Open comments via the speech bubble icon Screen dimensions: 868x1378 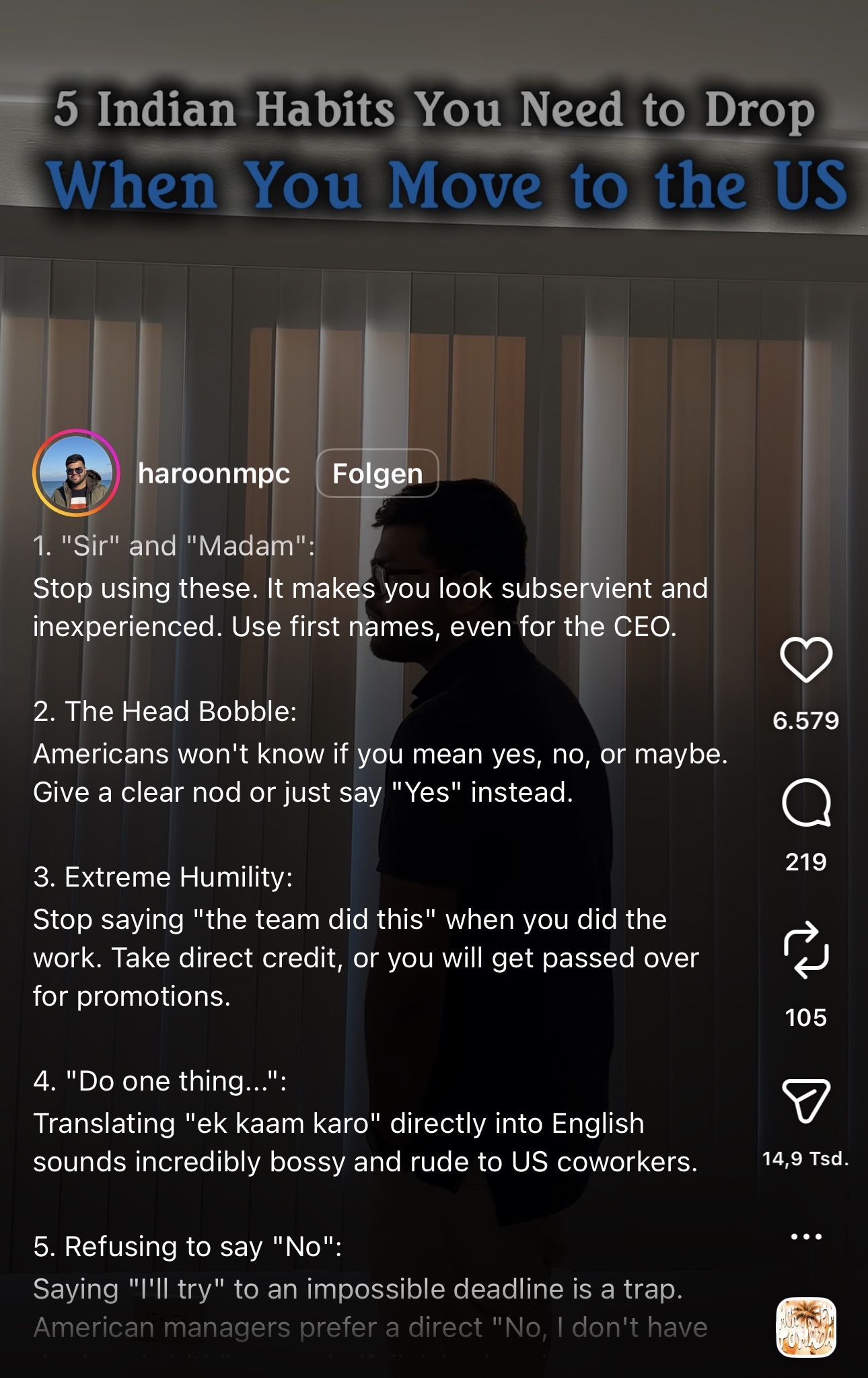tap(806, 802)
